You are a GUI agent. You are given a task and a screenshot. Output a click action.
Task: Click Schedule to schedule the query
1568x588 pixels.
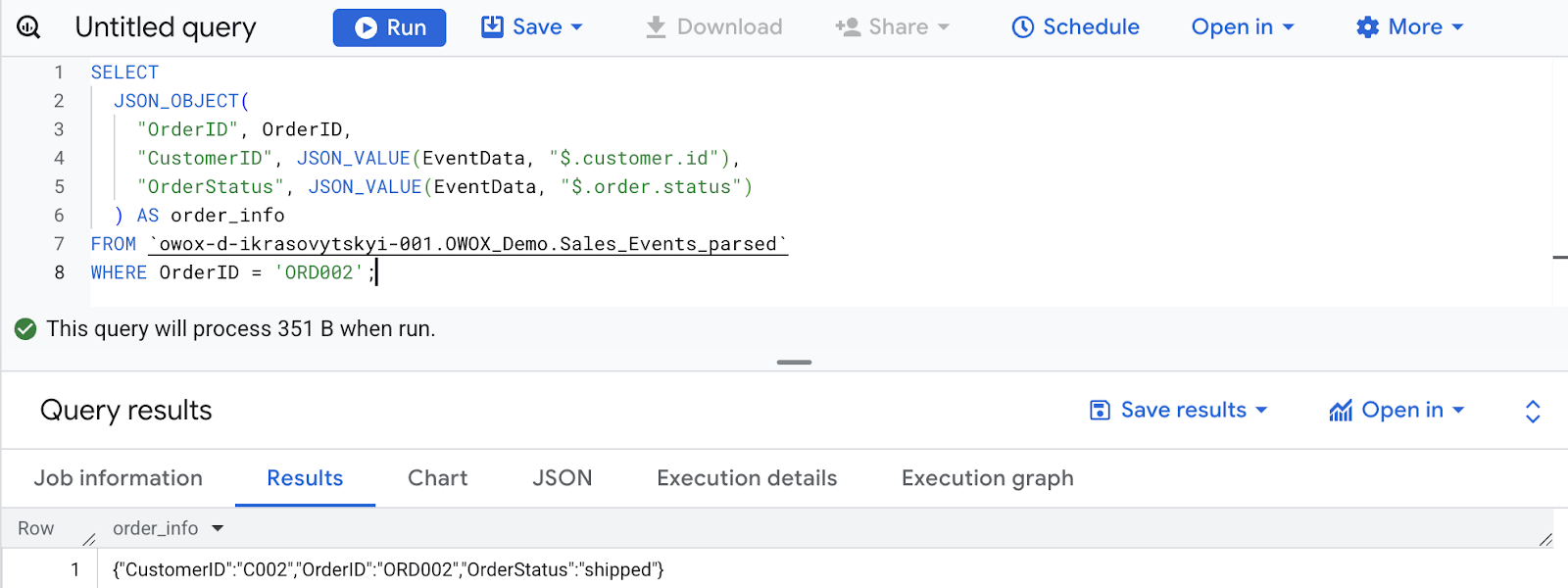pos(1075,27)
